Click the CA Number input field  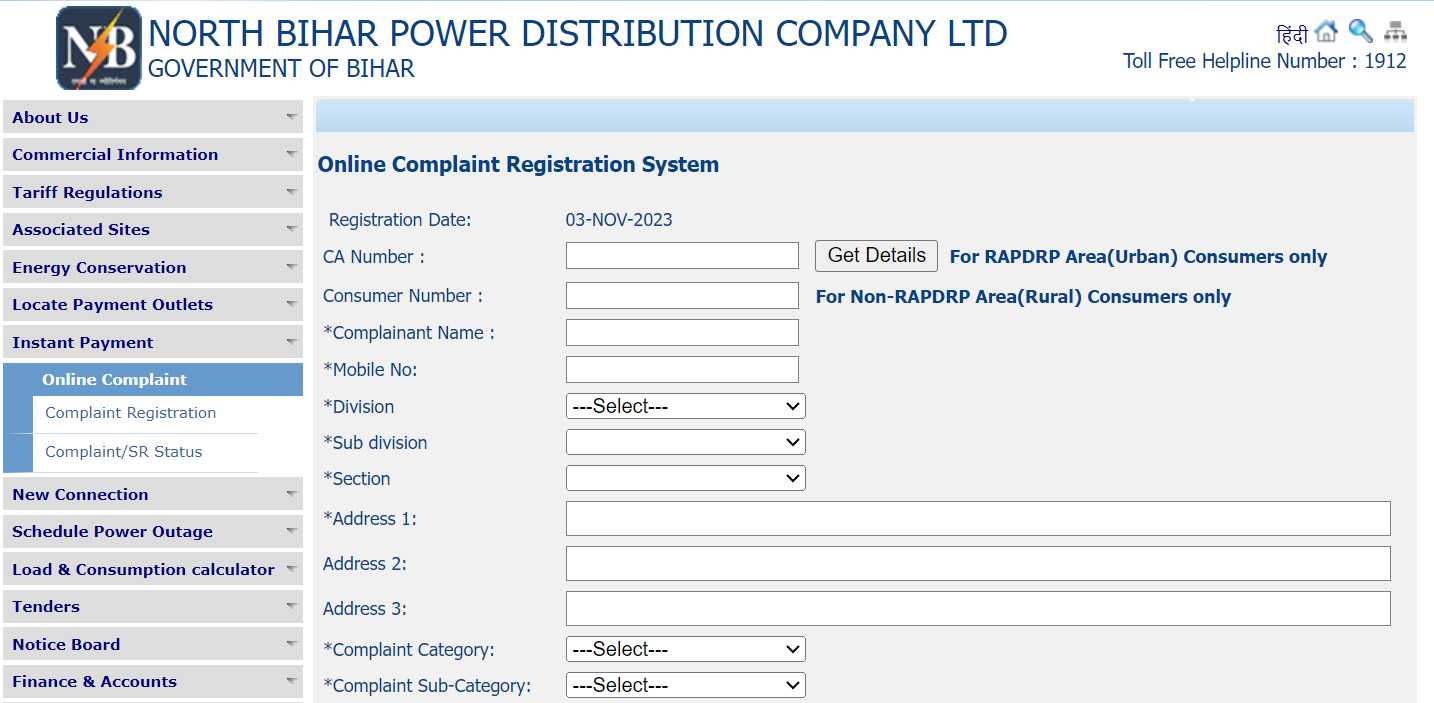tap(682, 256)
